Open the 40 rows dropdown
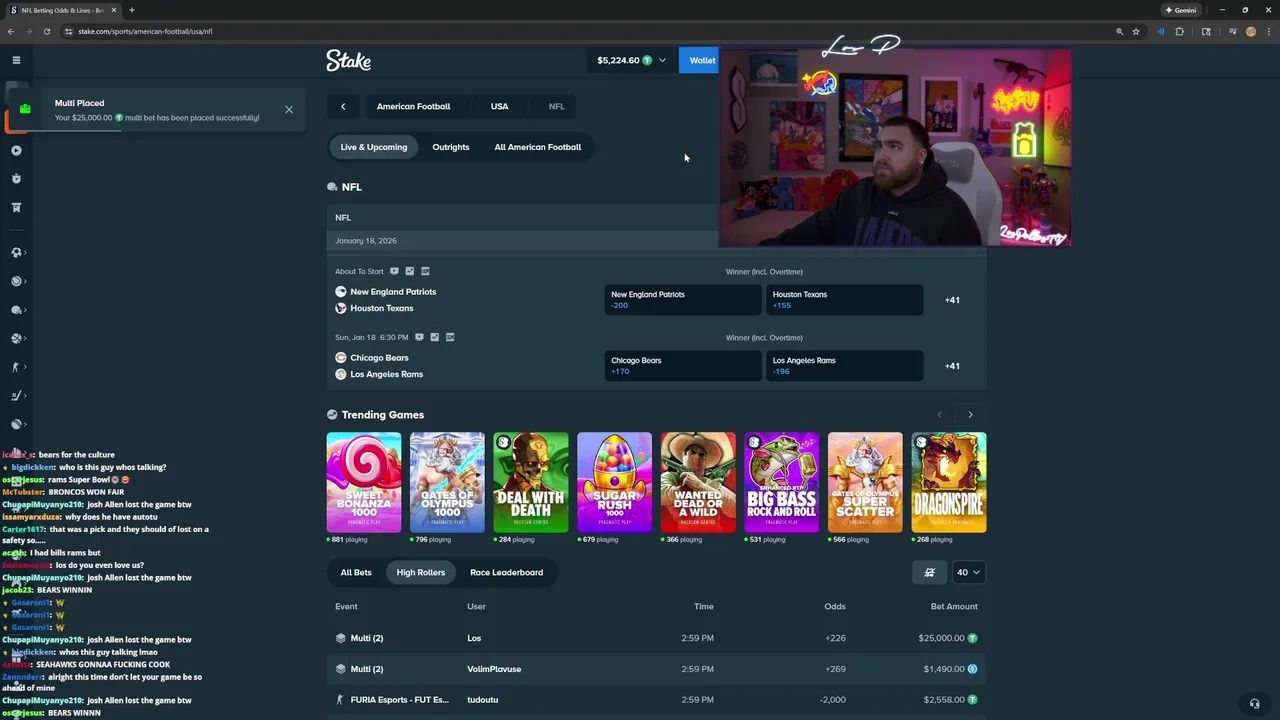 pyautogui.click(x=968, y=573)
